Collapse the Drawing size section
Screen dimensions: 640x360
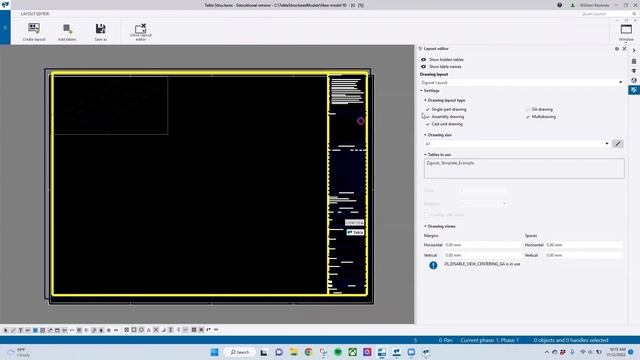(x=425, y=135)
